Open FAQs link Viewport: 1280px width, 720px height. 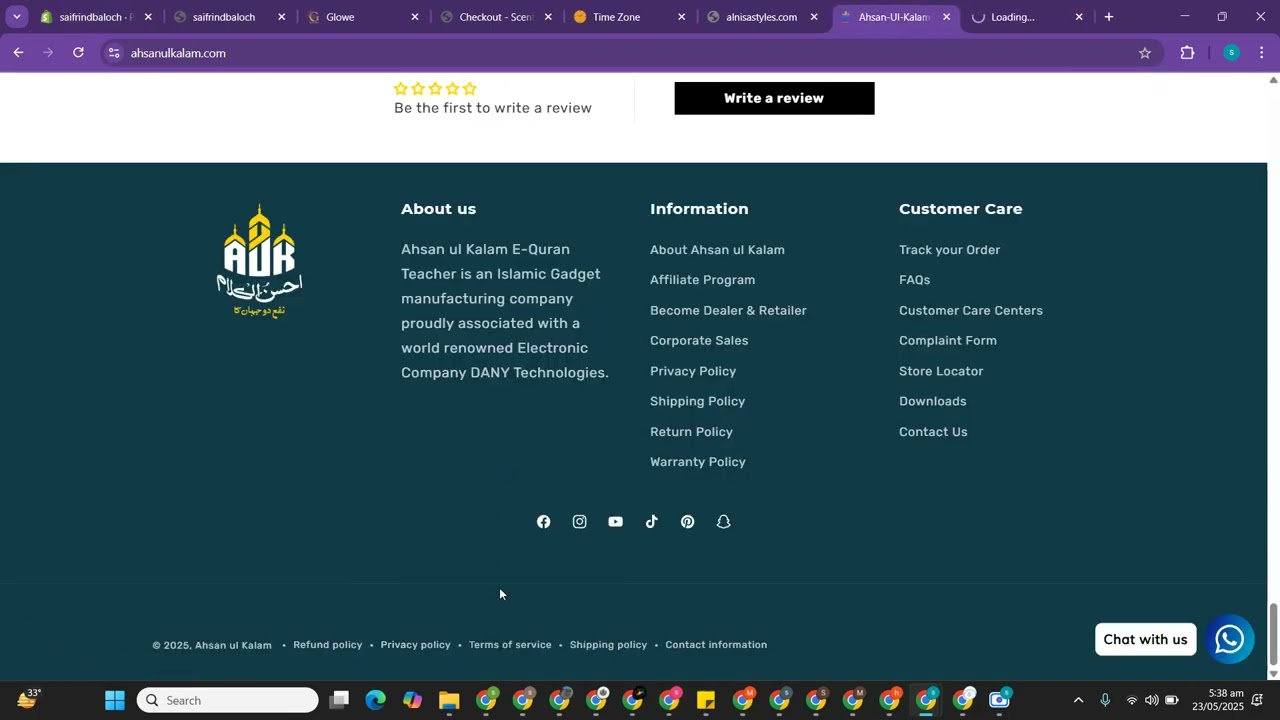click(914, 280)
